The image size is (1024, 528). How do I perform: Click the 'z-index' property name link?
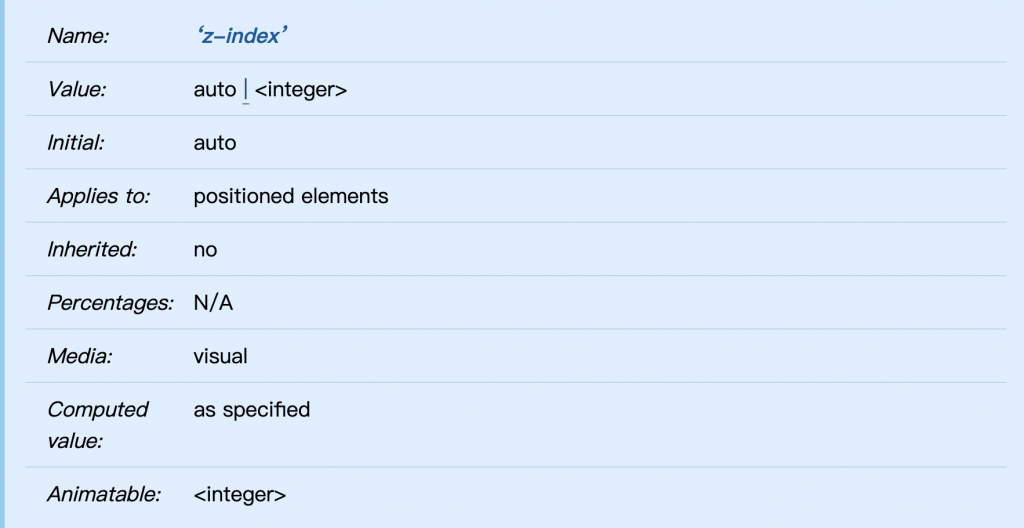(243, 36)
